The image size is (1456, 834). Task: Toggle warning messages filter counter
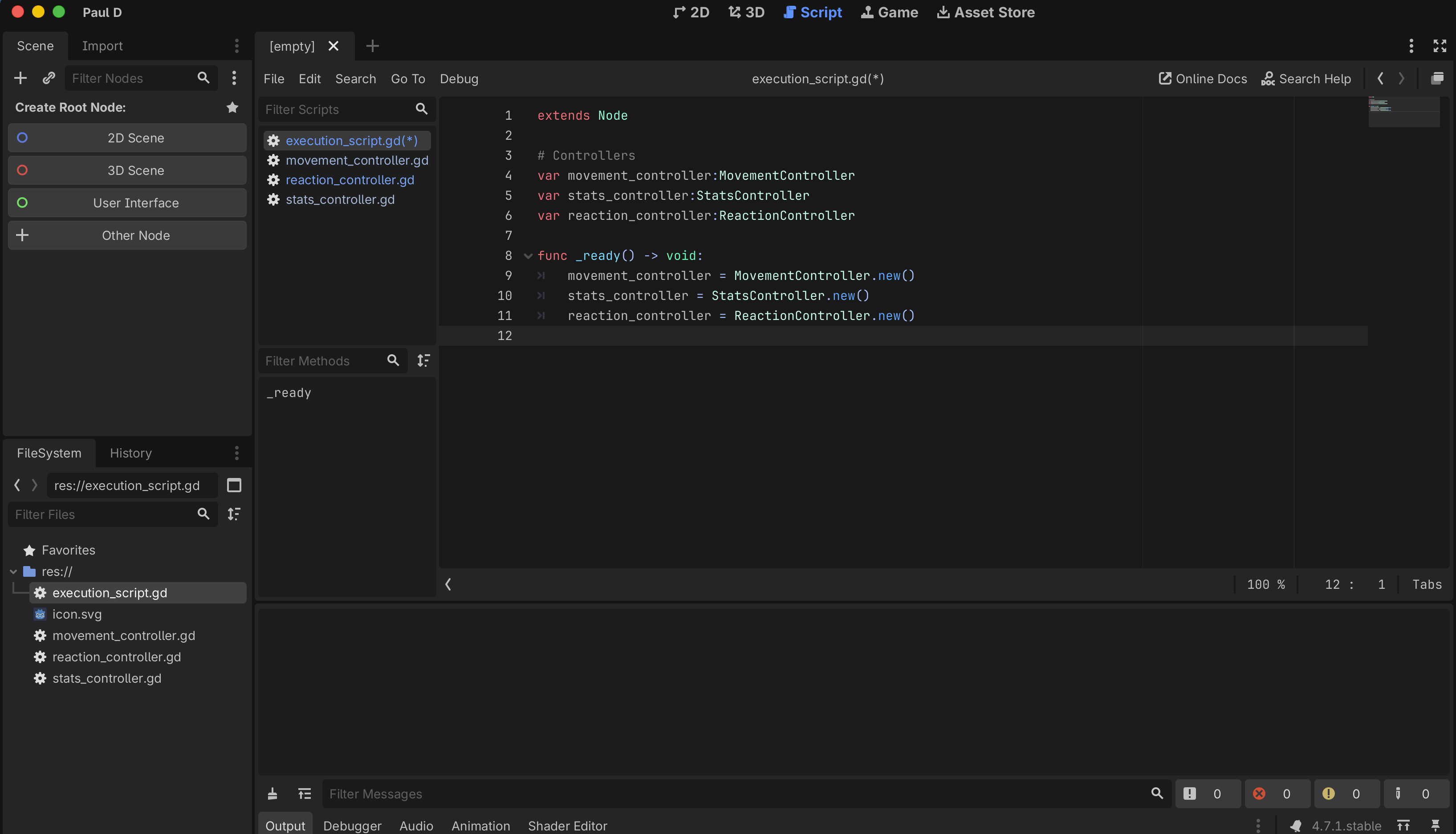coord(1346,794)
